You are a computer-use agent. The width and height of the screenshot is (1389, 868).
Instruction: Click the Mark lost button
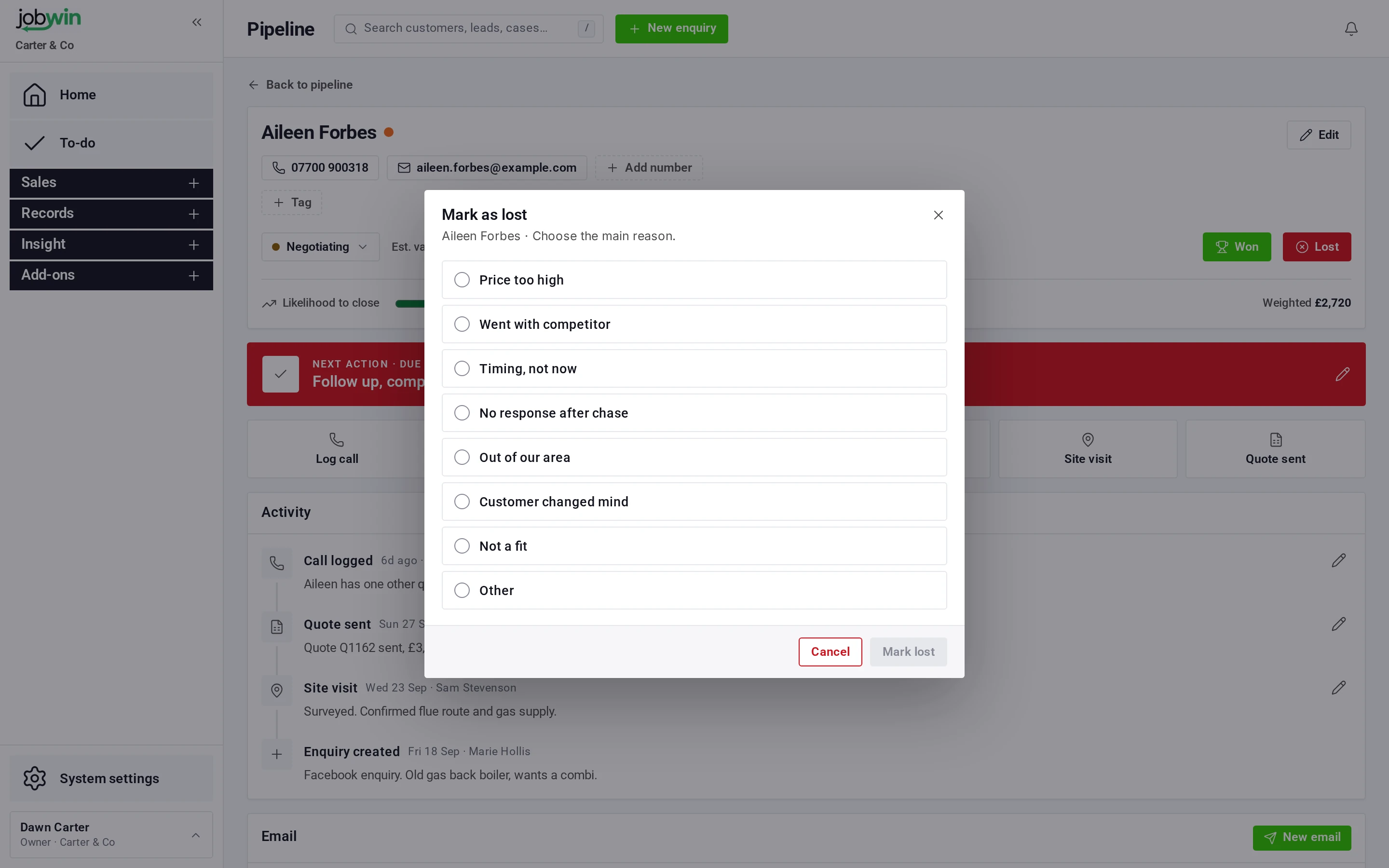coord(908,651)
